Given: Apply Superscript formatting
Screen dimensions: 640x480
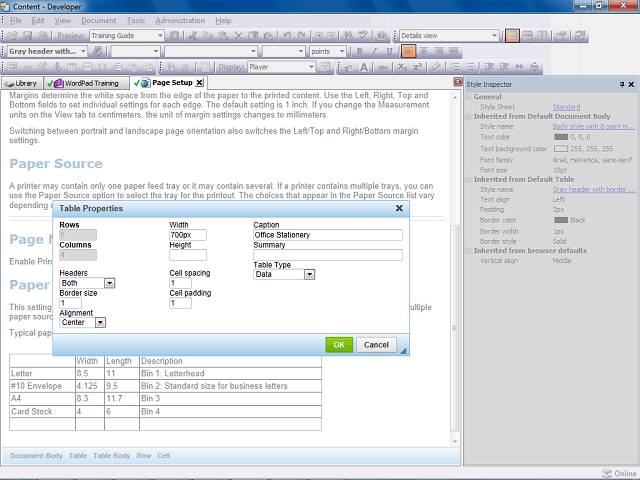Looking at the screenshot, I should pyautogui.click(x=417, y=67).
